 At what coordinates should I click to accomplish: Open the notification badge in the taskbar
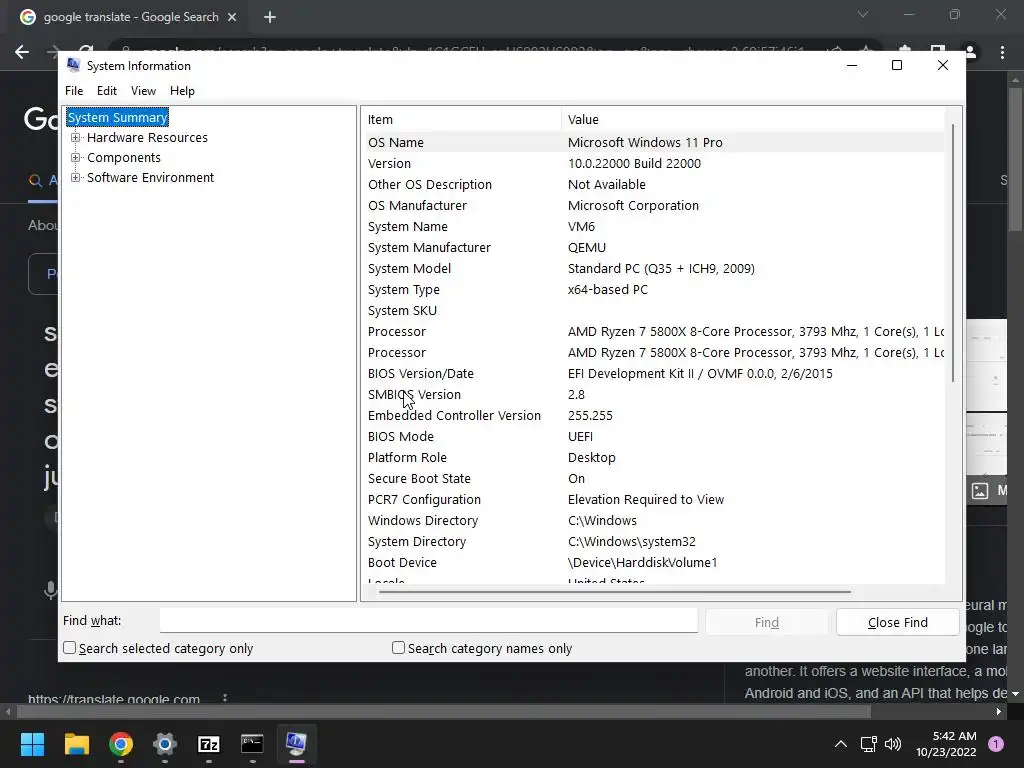[995, 744]
